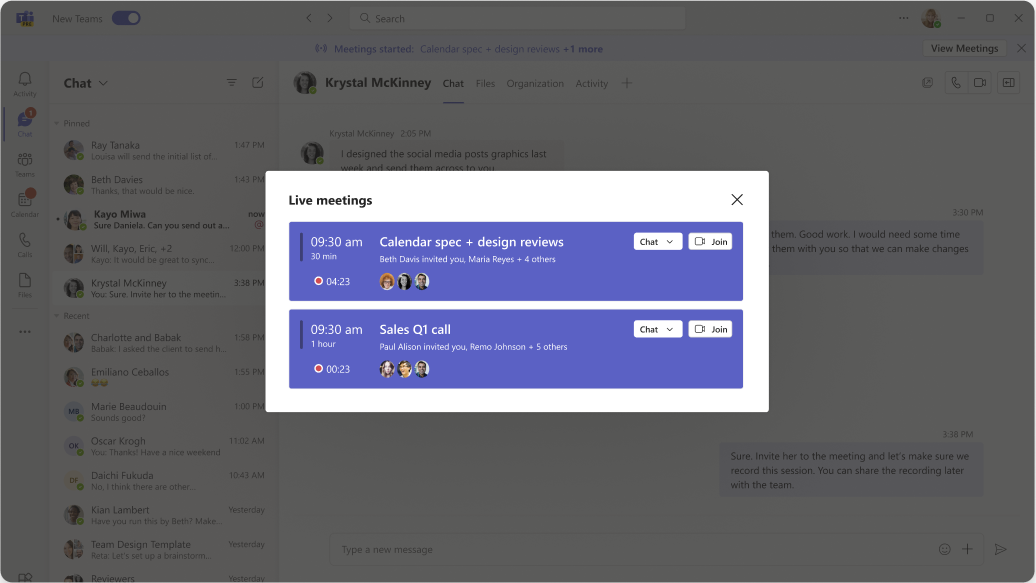Collapse the Pinned chats section

click(x=57, y=123)
